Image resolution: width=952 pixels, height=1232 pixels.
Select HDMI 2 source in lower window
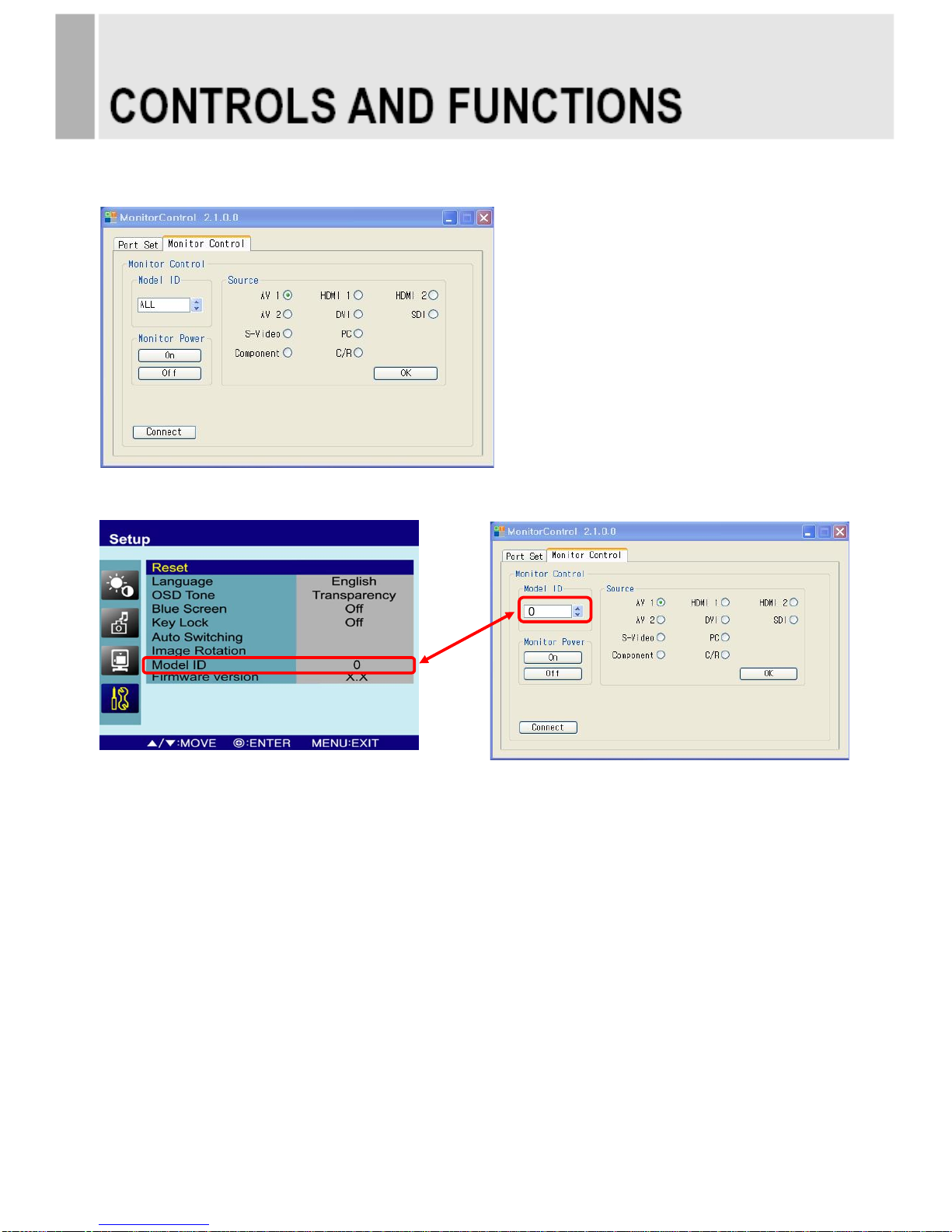[x=793, y=602]
